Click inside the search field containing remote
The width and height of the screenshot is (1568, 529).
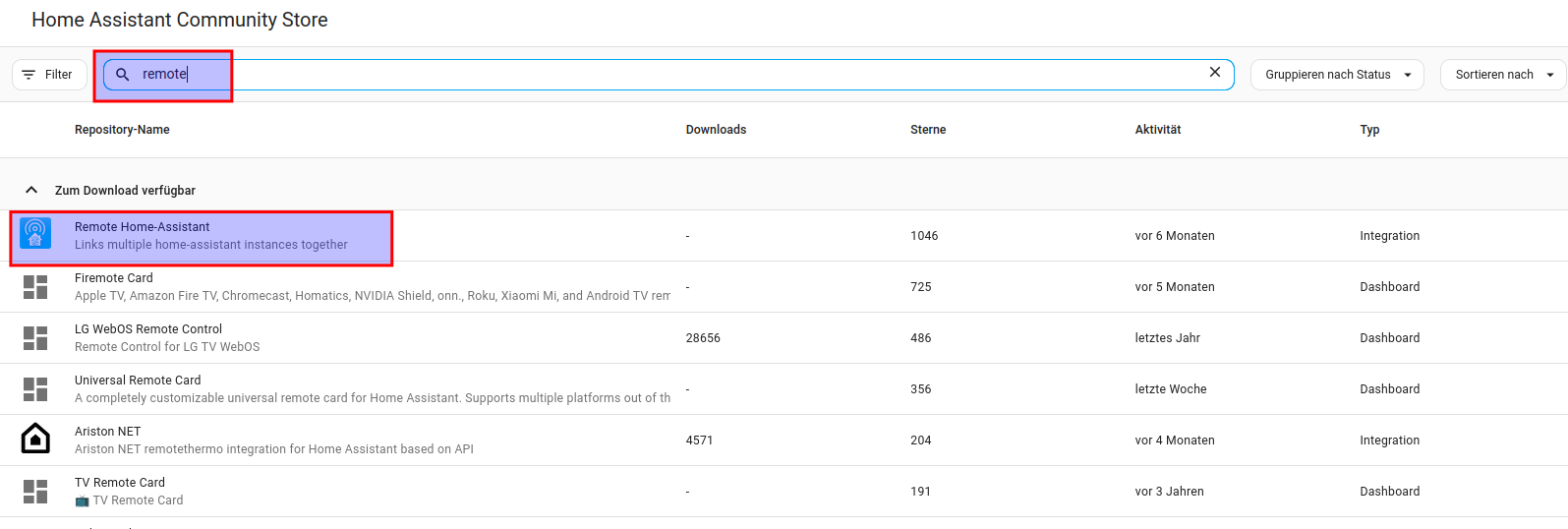click(668, 75)
